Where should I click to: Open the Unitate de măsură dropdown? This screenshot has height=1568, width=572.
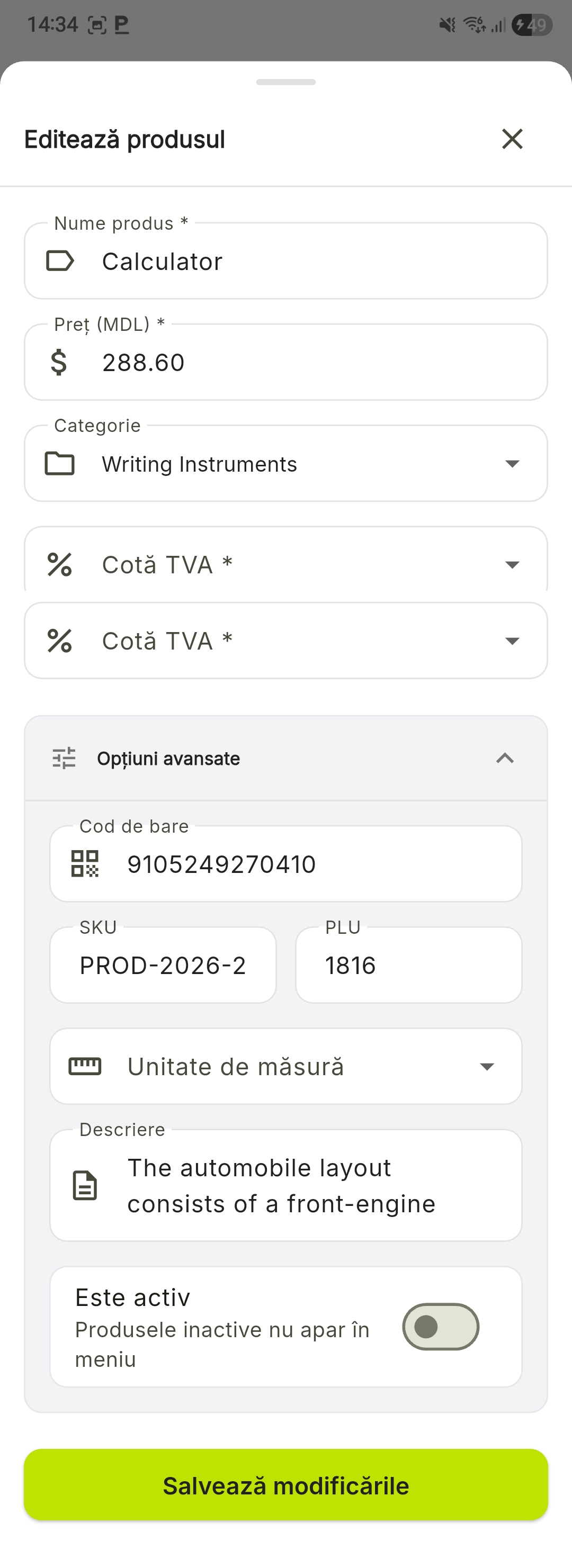[x=487, y=1067]
